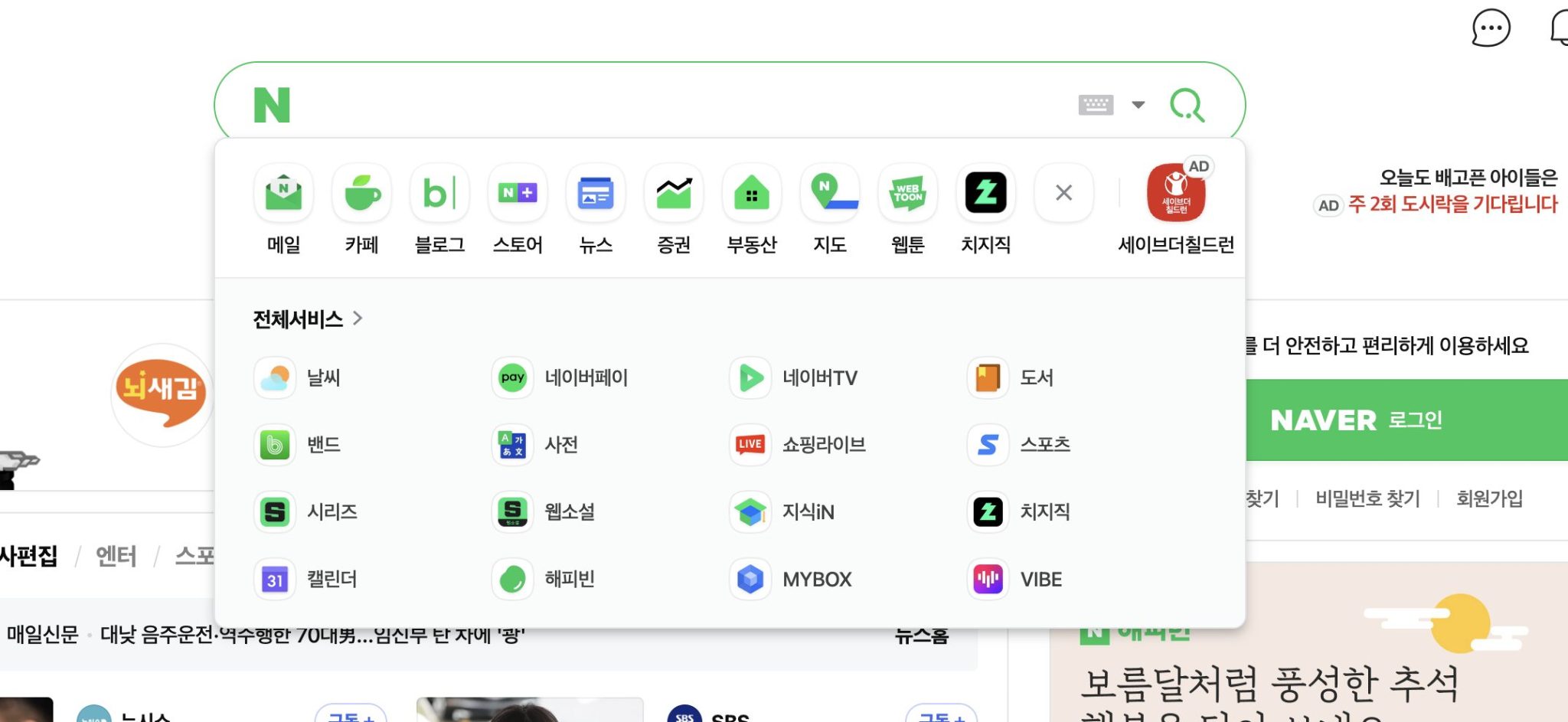Open 지식iN service
Image resolution: width=1568 pixels, height=722 pixels.
click(x=782, y=512)
